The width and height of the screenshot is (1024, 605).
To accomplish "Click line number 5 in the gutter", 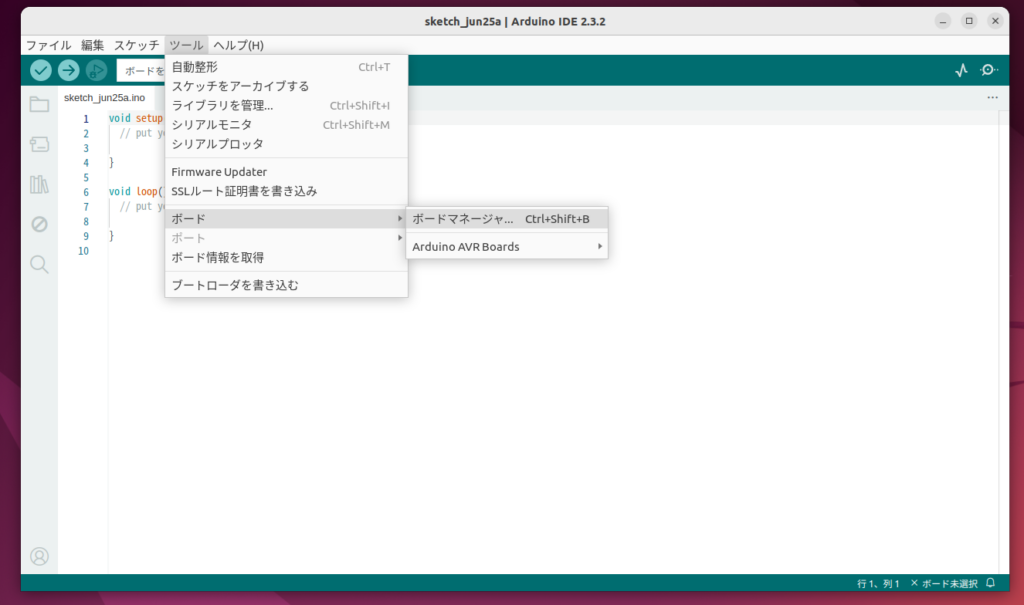I will point(86,178).
